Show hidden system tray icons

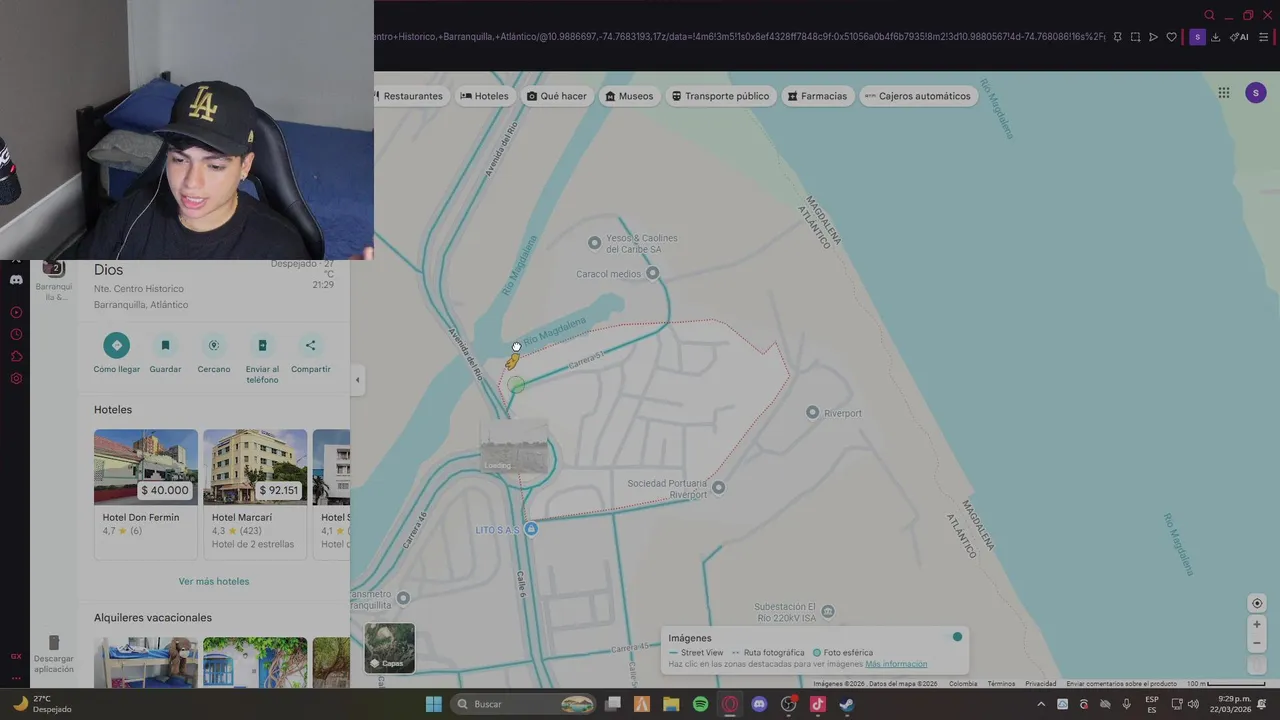coord(1040,704)
